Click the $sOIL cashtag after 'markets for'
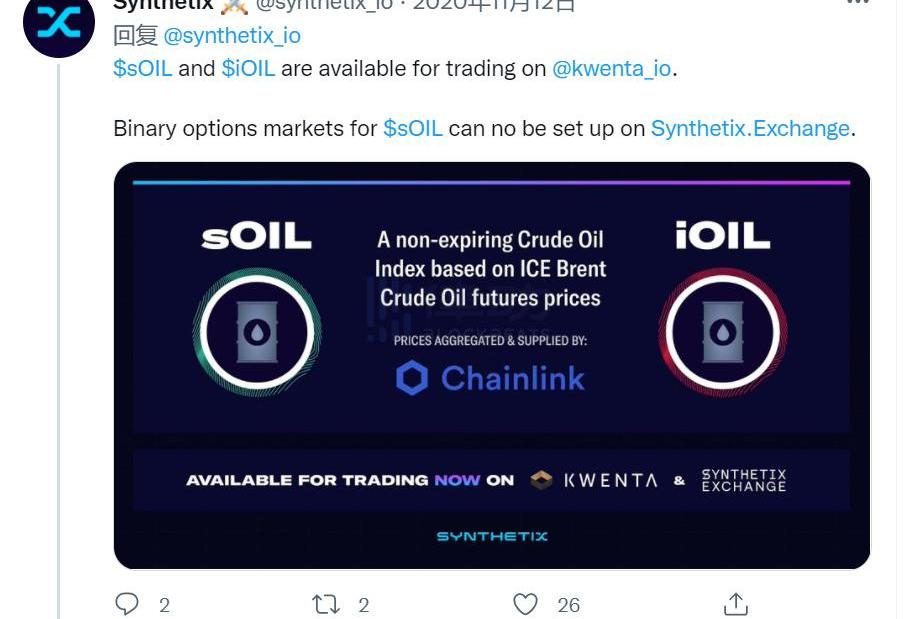This screenshot has height=619, width=917. click(x=413, y=128)
